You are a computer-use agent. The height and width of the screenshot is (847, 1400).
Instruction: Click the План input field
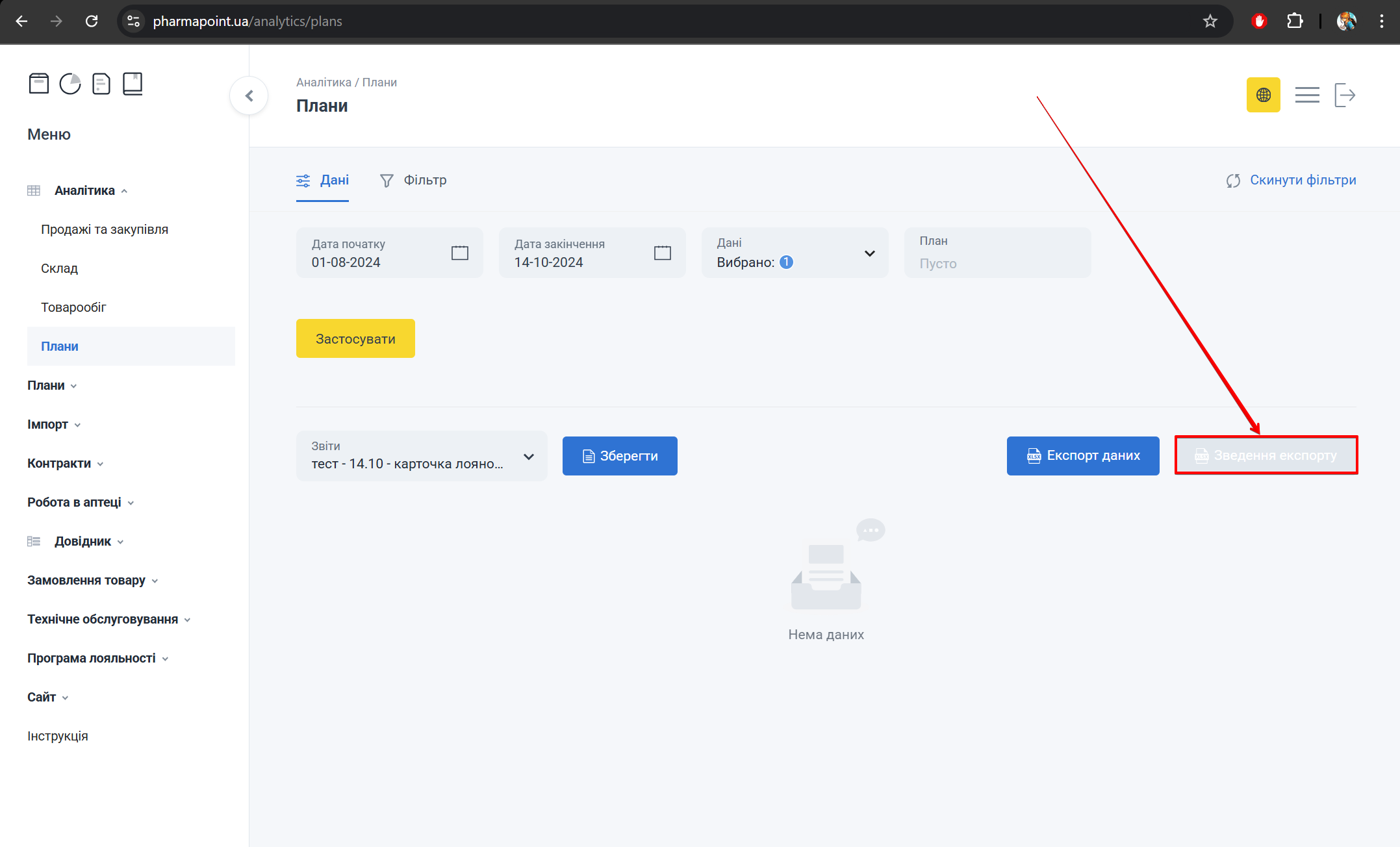click(997, 262)
